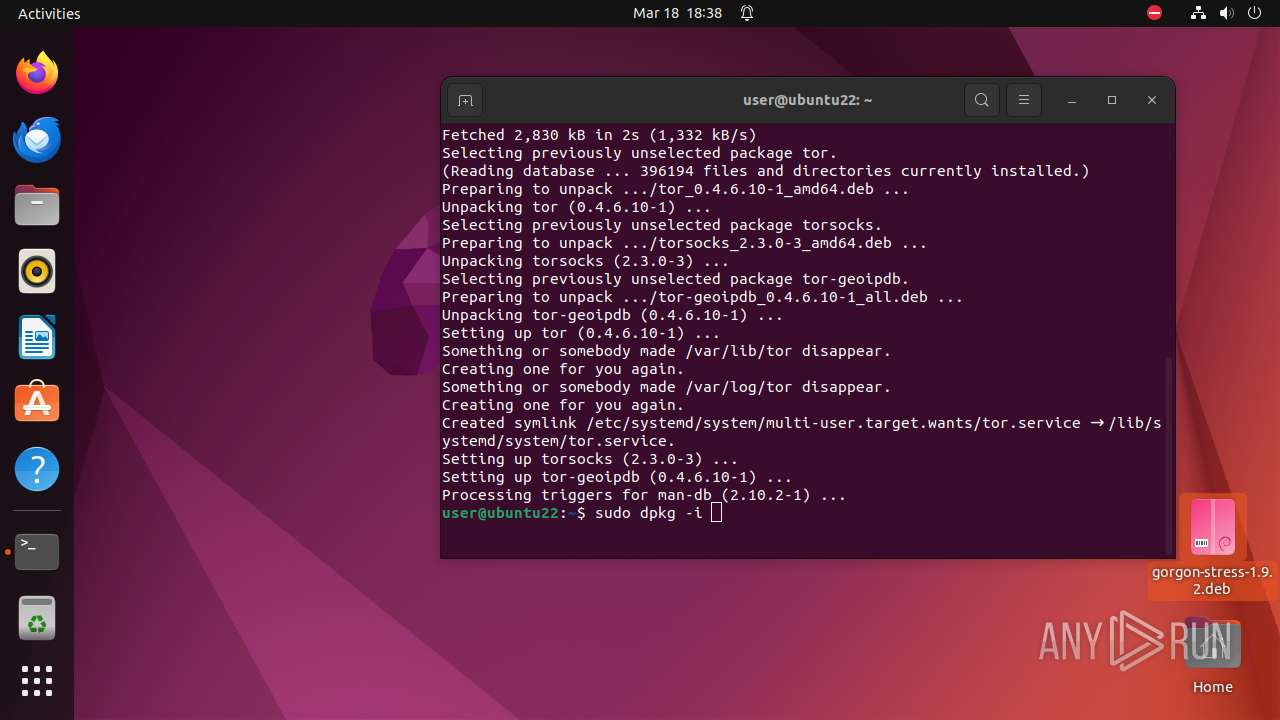Open the Files manager in dock

(37, 205)
